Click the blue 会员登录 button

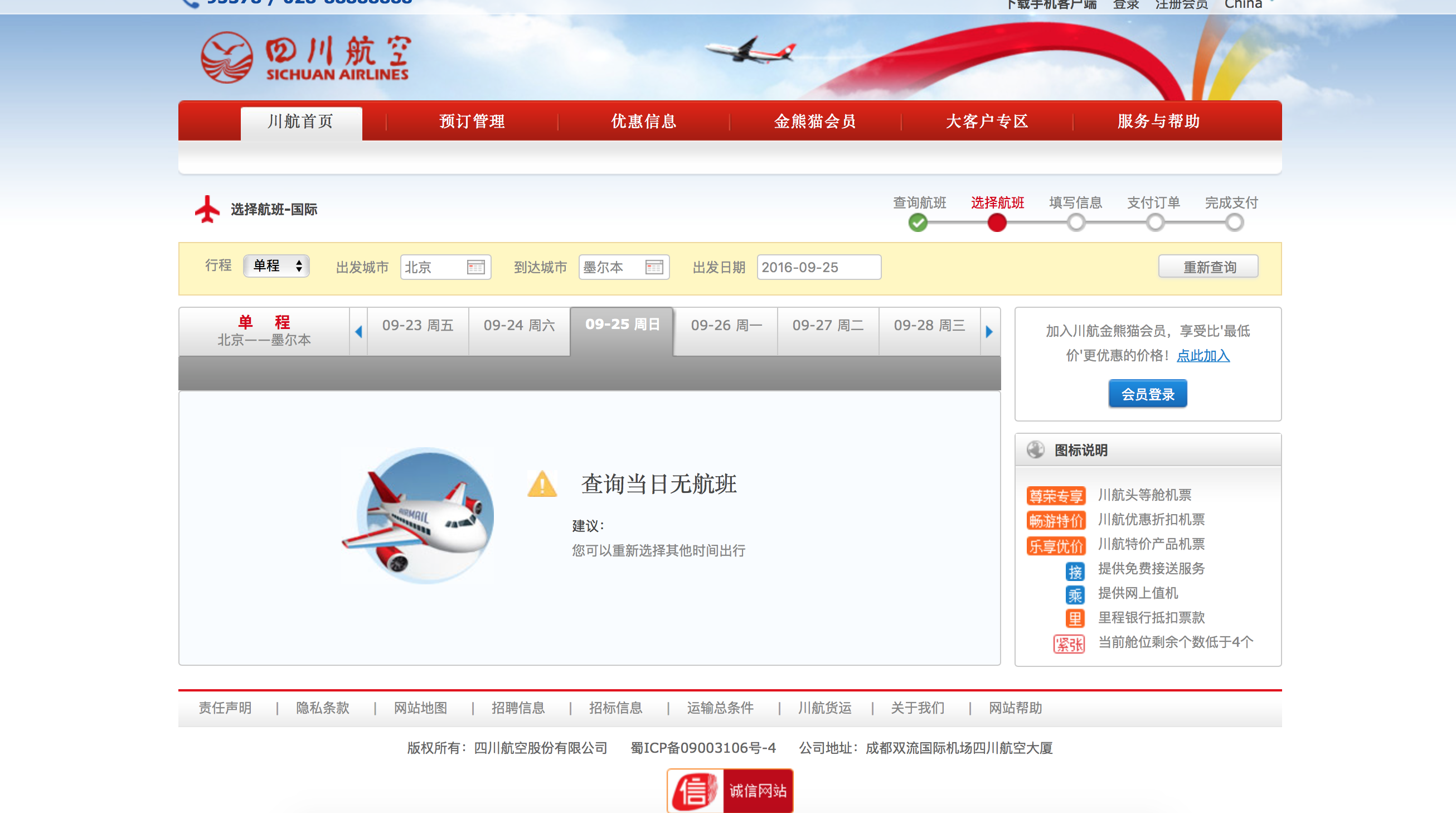click(1147, 394)
